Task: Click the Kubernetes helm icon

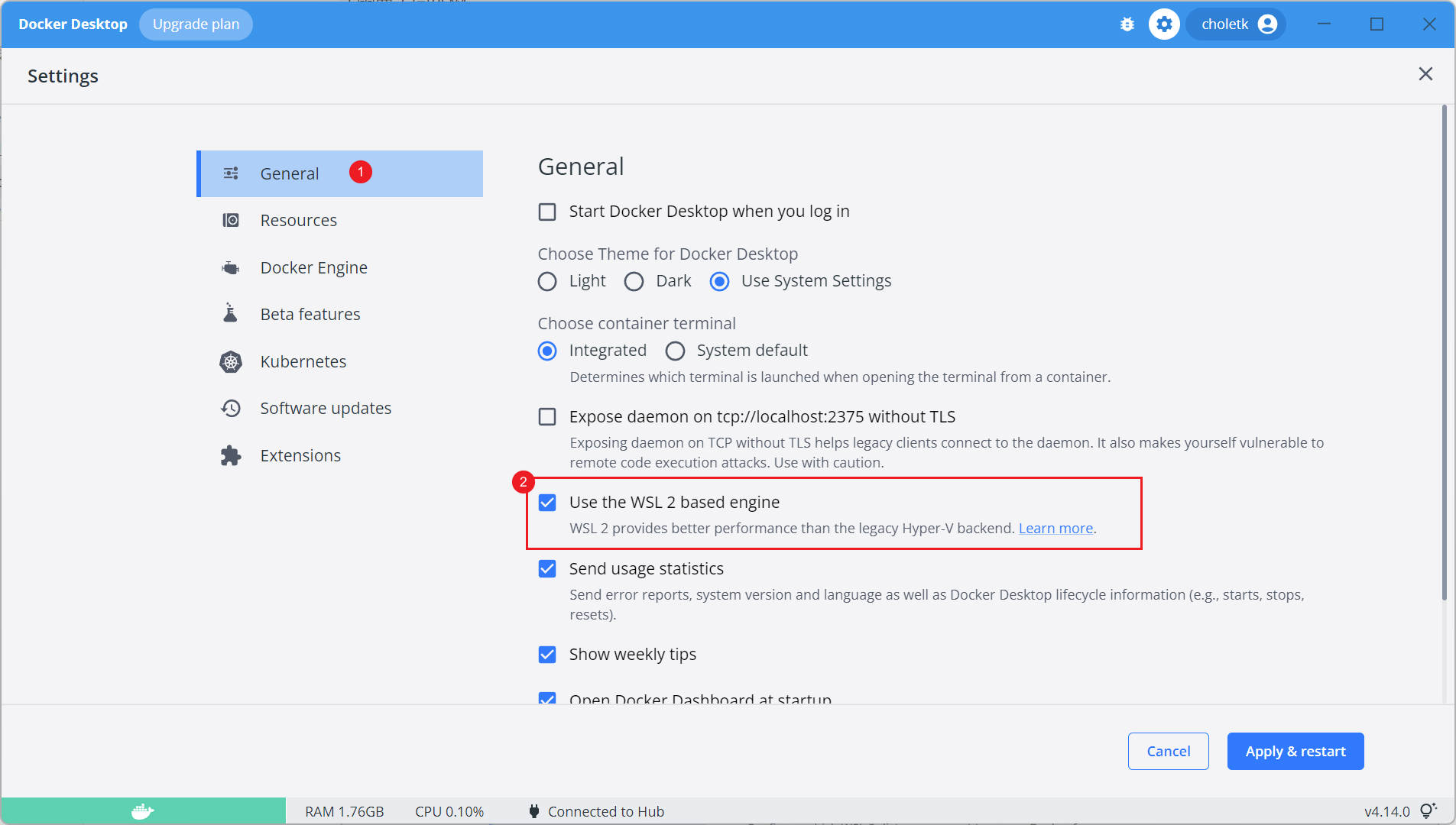Action: (x=231, y=362)
